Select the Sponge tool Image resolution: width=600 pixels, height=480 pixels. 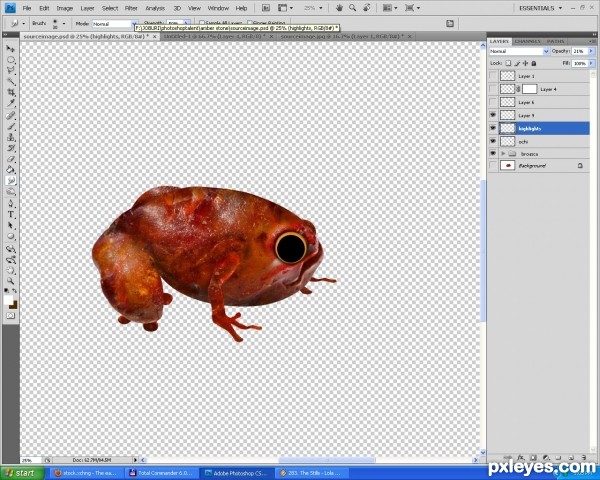pos(11,191)
